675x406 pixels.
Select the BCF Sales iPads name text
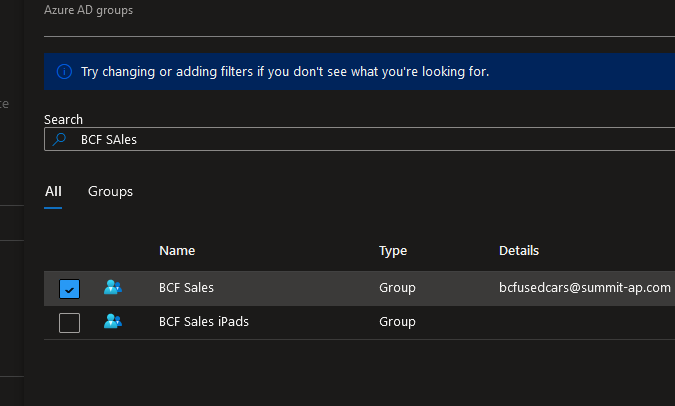(x=204, y=322)
